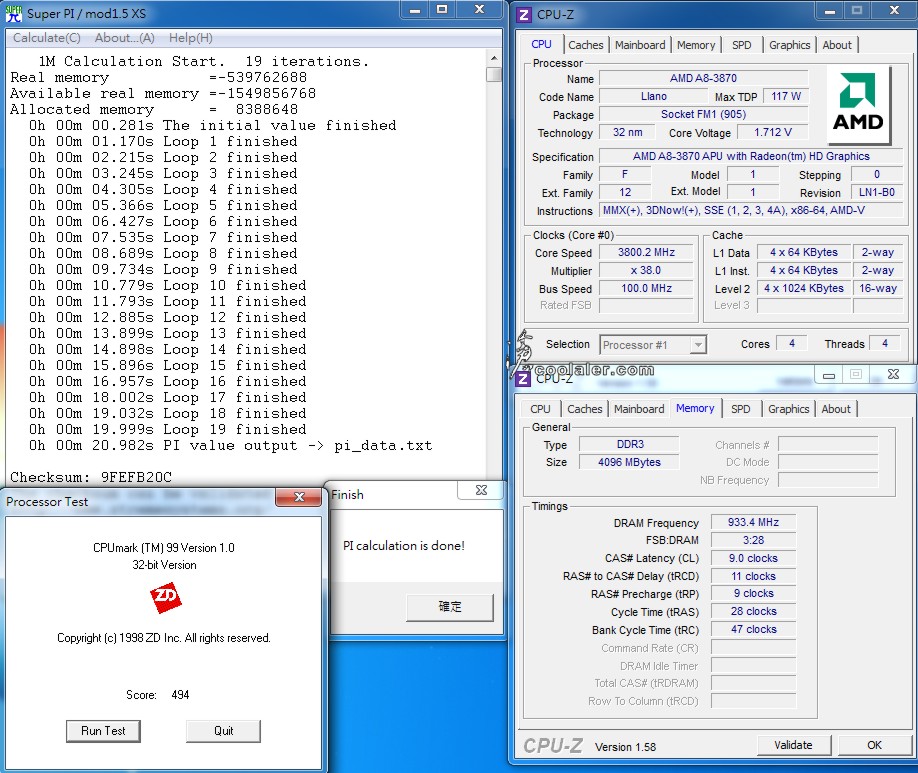Click the Instructions field text
The height and width of the screenshot is (773, 918).
pos(751,210)
